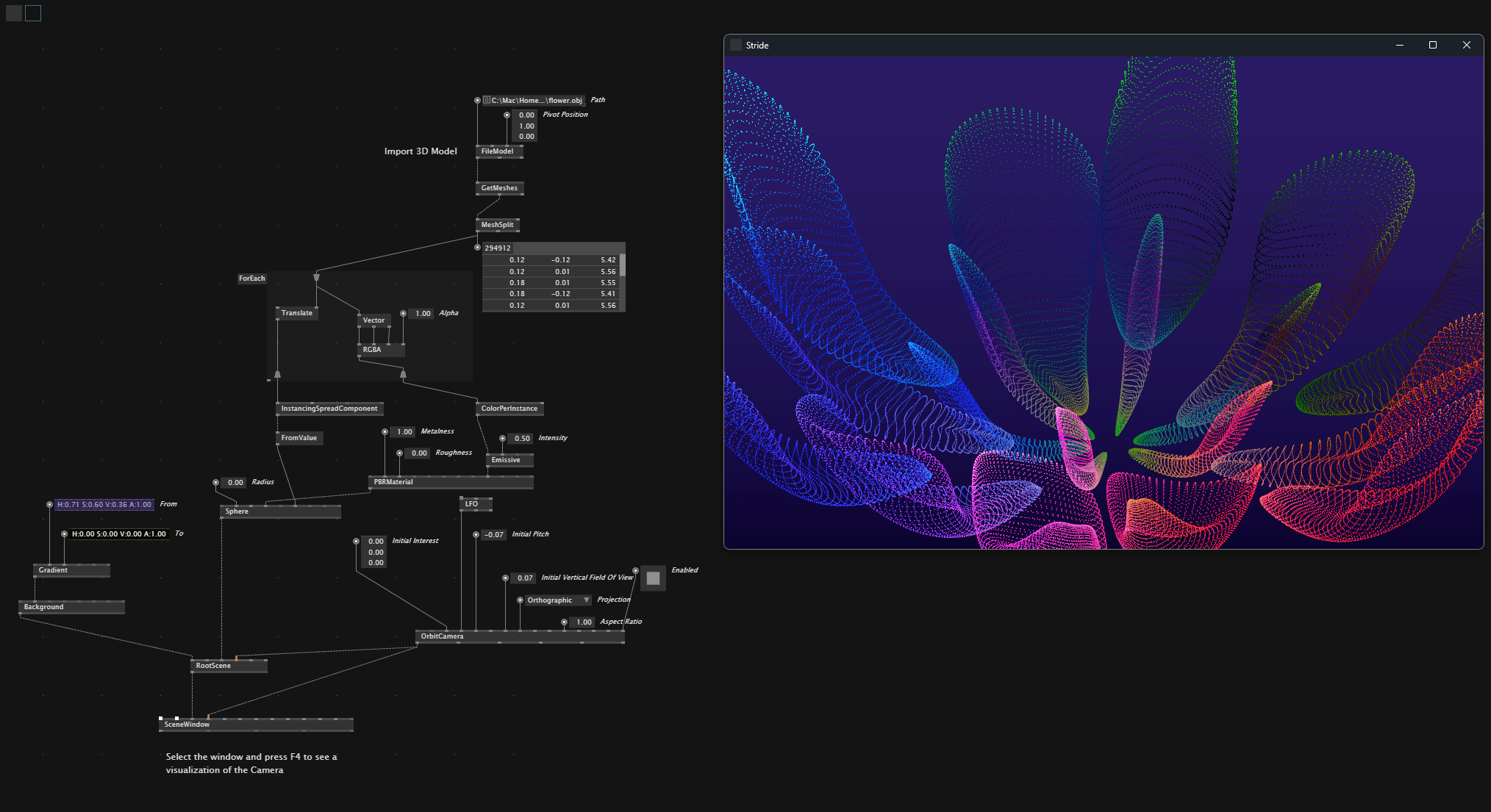This screenshot has height=812, width=1491.
Task: Click the blue-outlined square icon top-left
Action: tap(33, 13)
